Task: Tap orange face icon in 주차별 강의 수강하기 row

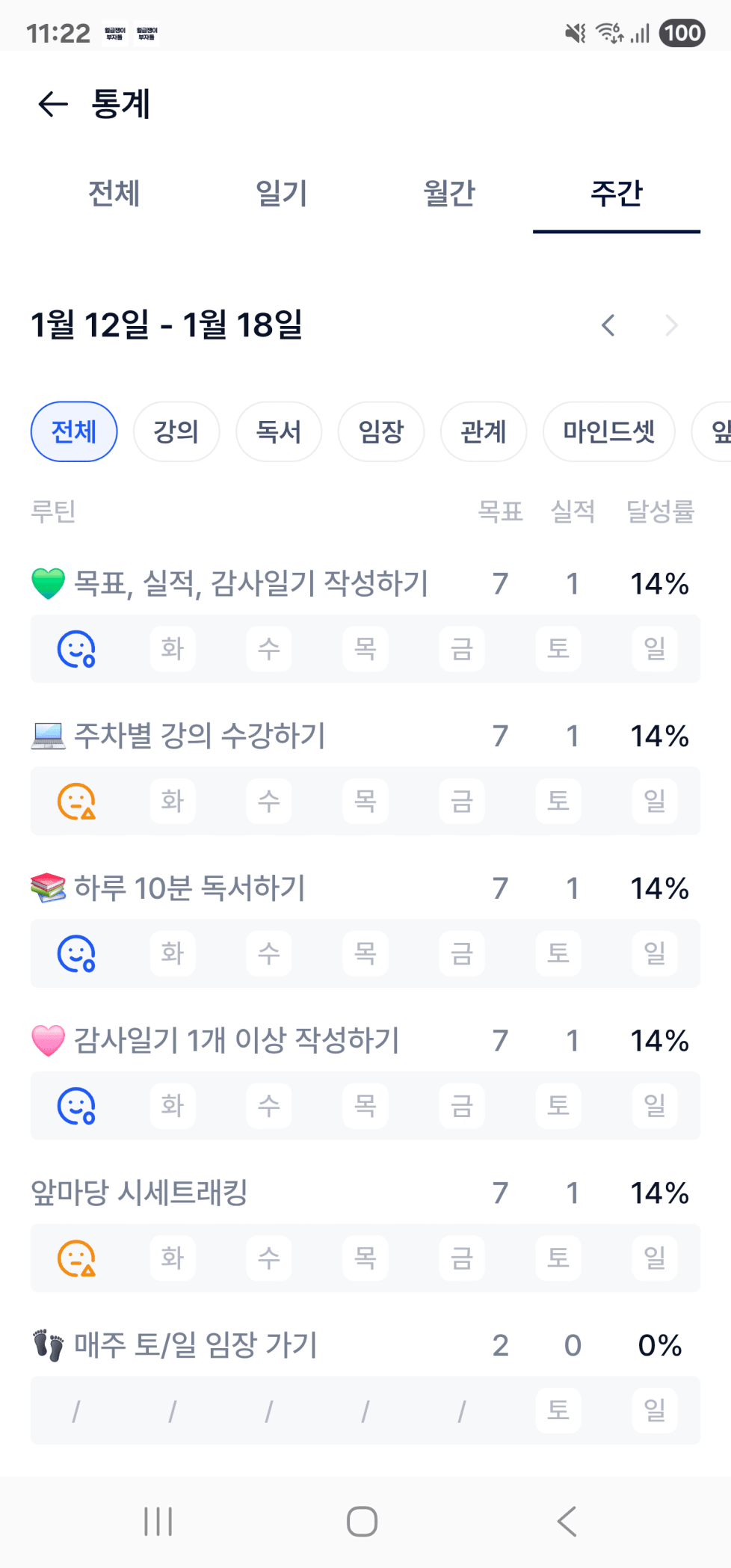Action: (x=76, y=802)
